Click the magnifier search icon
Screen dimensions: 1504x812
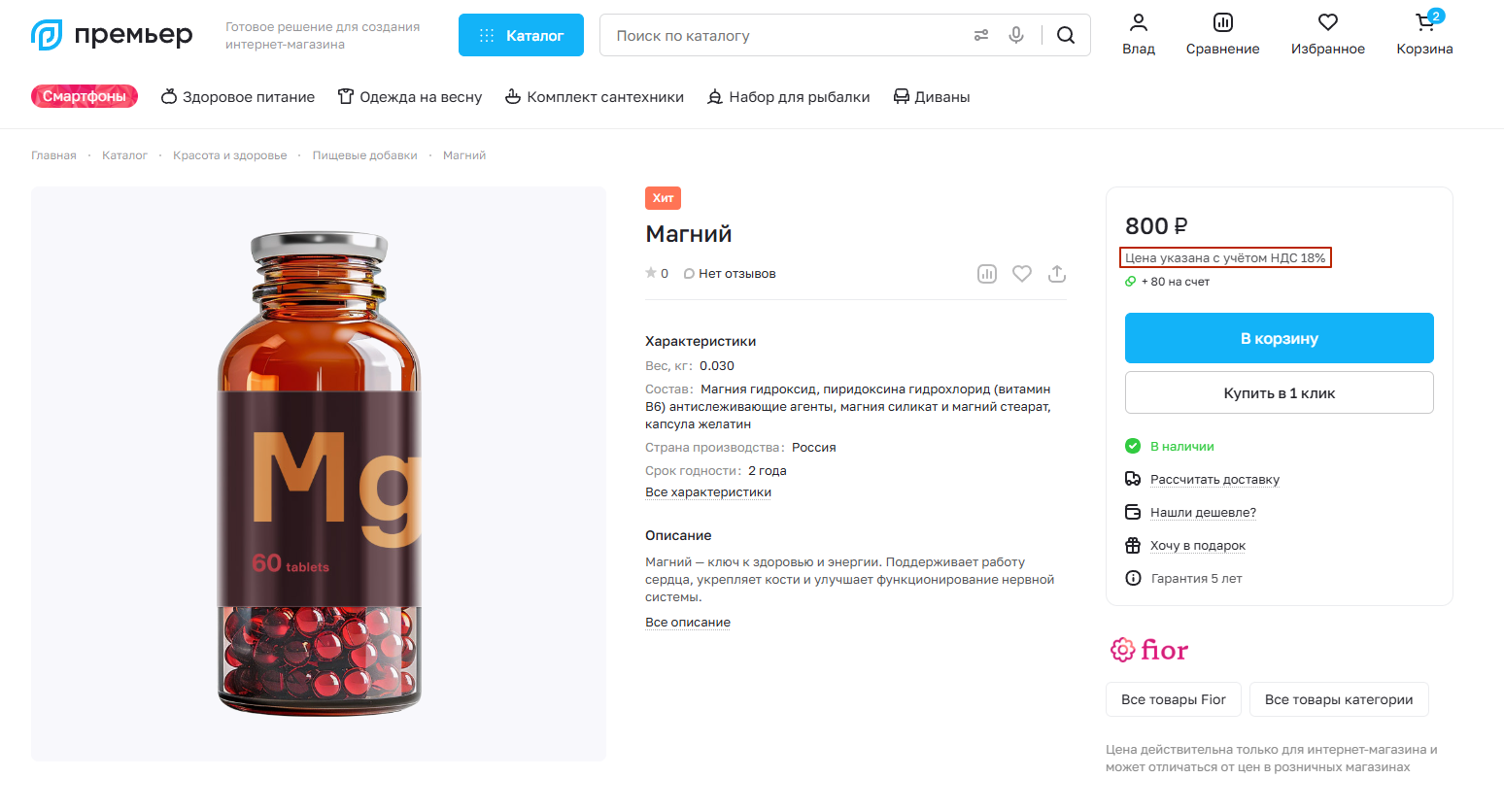click(x=1066, y=35)
